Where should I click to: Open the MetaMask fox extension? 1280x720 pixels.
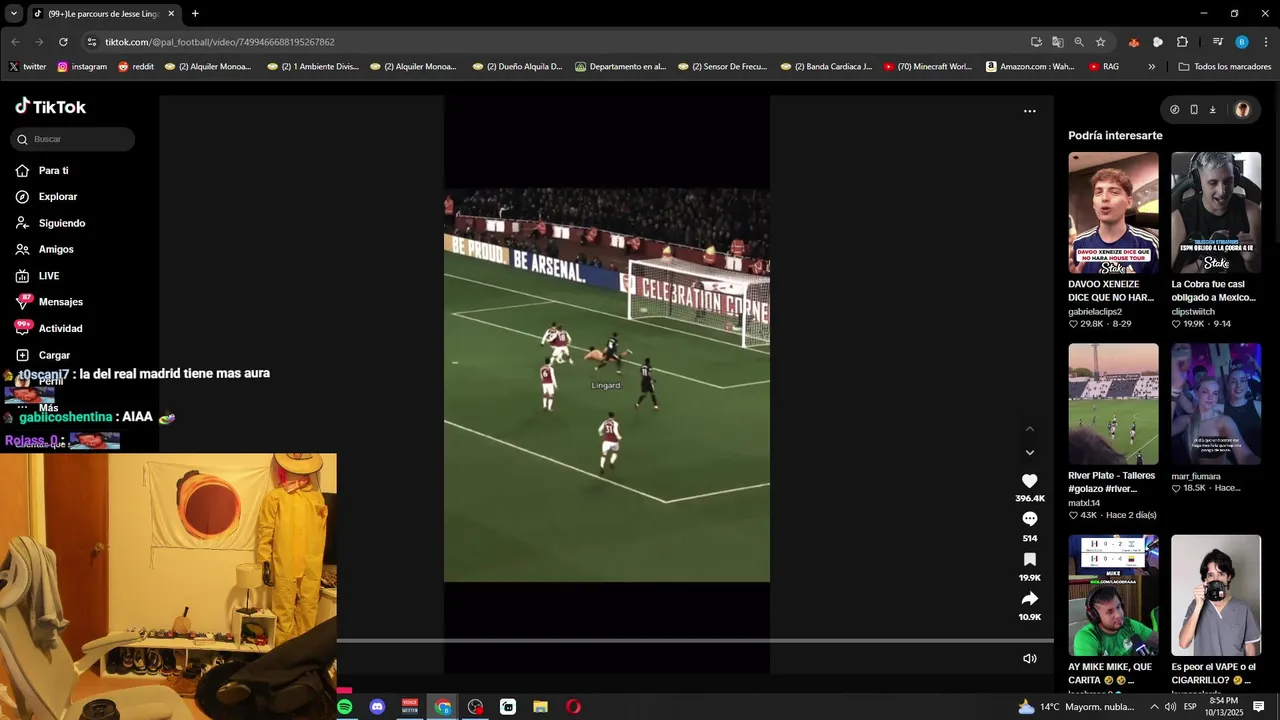click(1133, 42)
